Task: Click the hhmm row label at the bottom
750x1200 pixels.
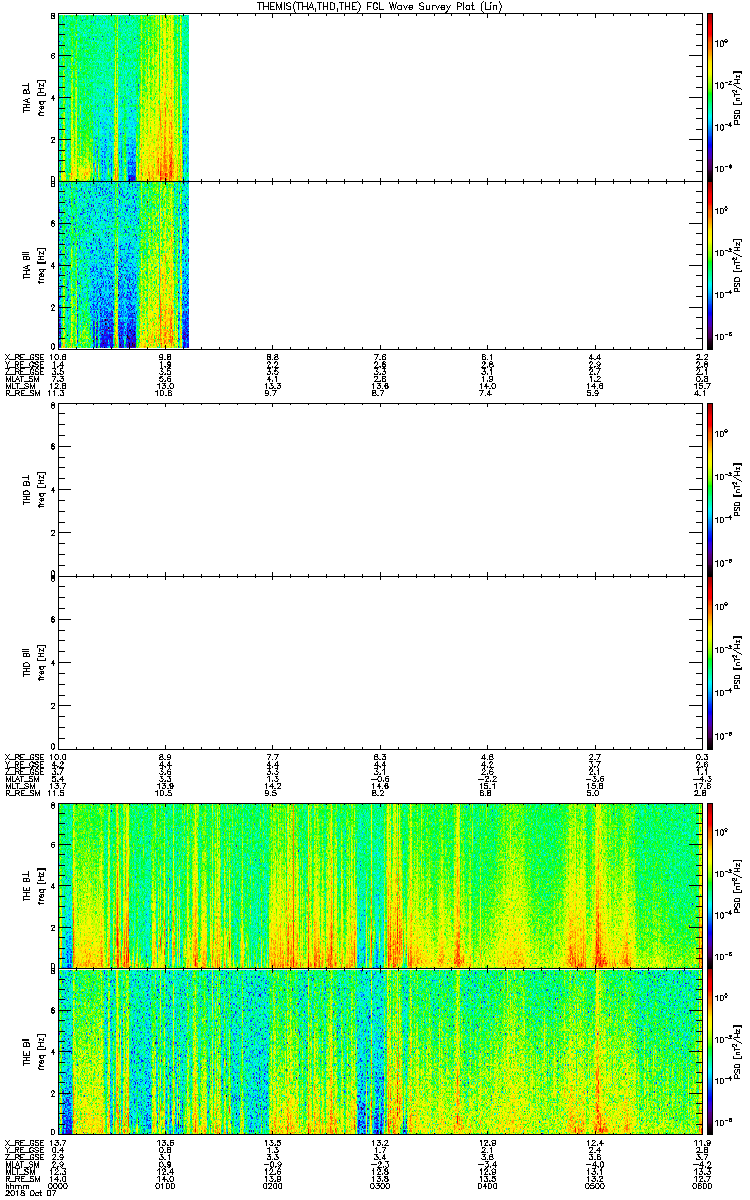Action: (x=15, y=1185)
